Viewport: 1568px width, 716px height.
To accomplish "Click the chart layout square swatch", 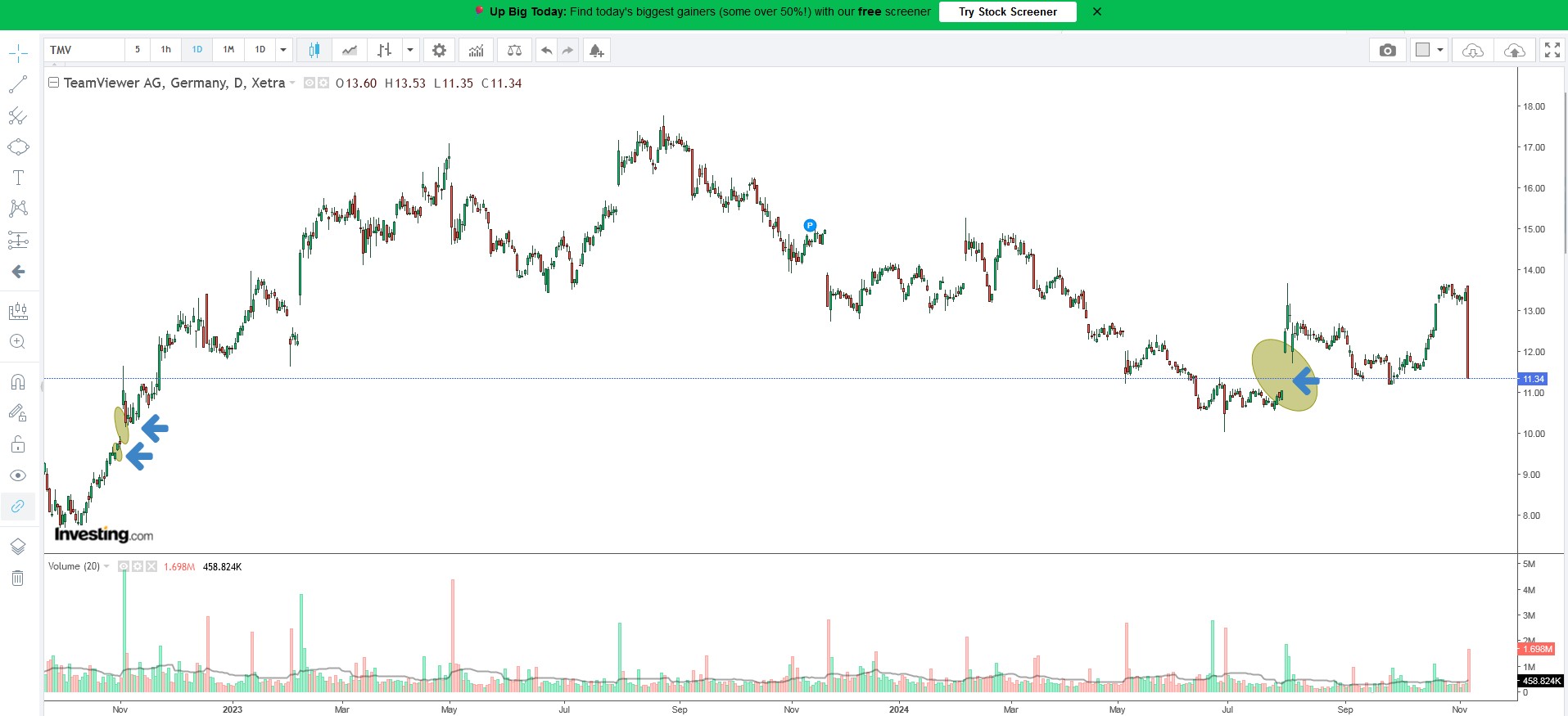I will click(1422, 50).
